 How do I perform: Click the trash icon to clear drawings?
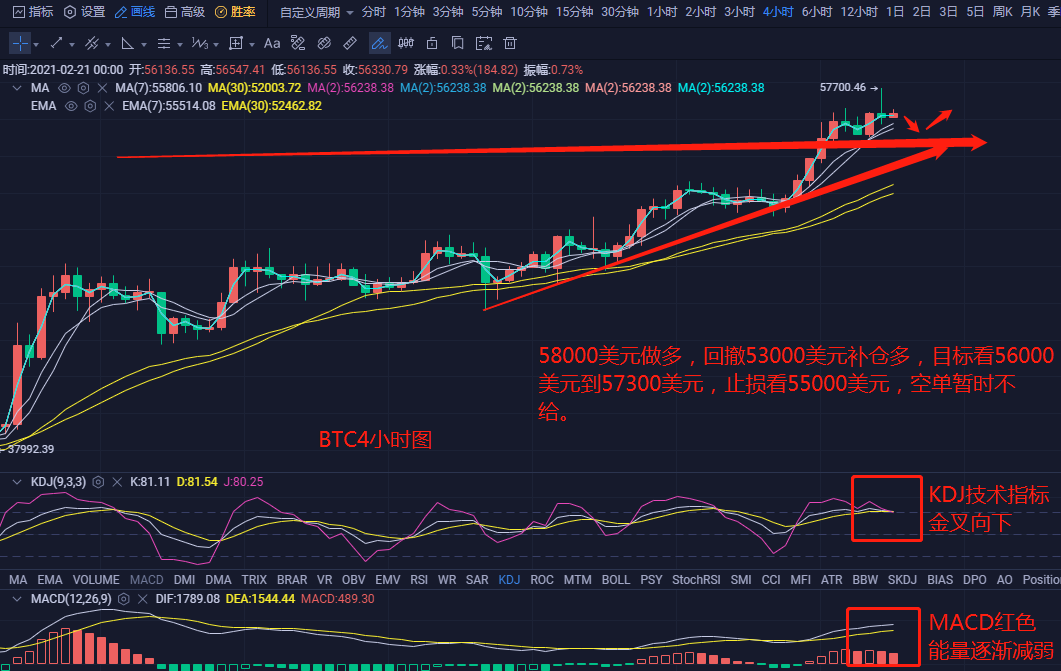tap(510, 43)
